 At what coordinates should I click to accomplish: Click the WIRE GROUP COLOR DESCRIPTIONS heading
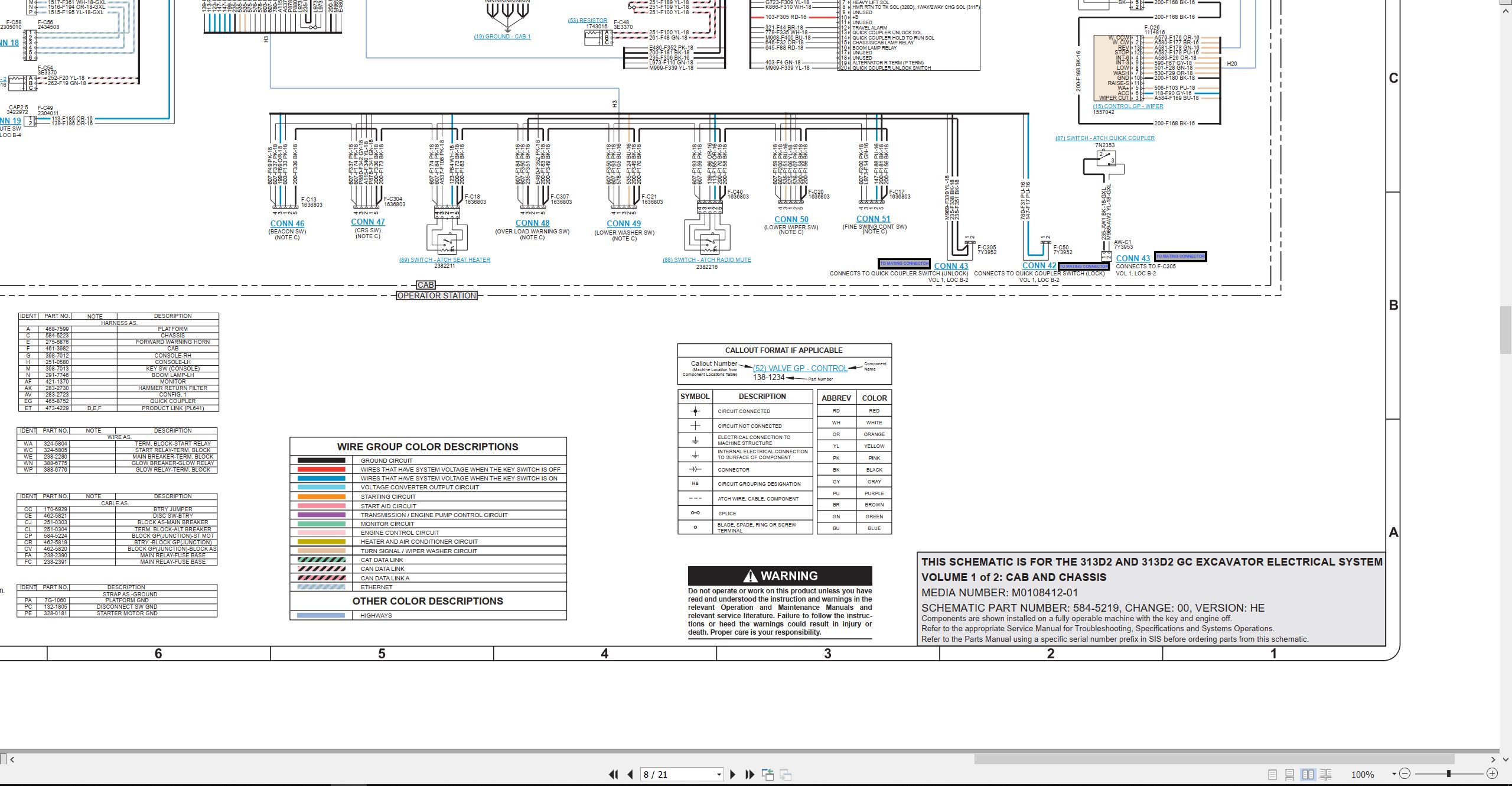428,447
